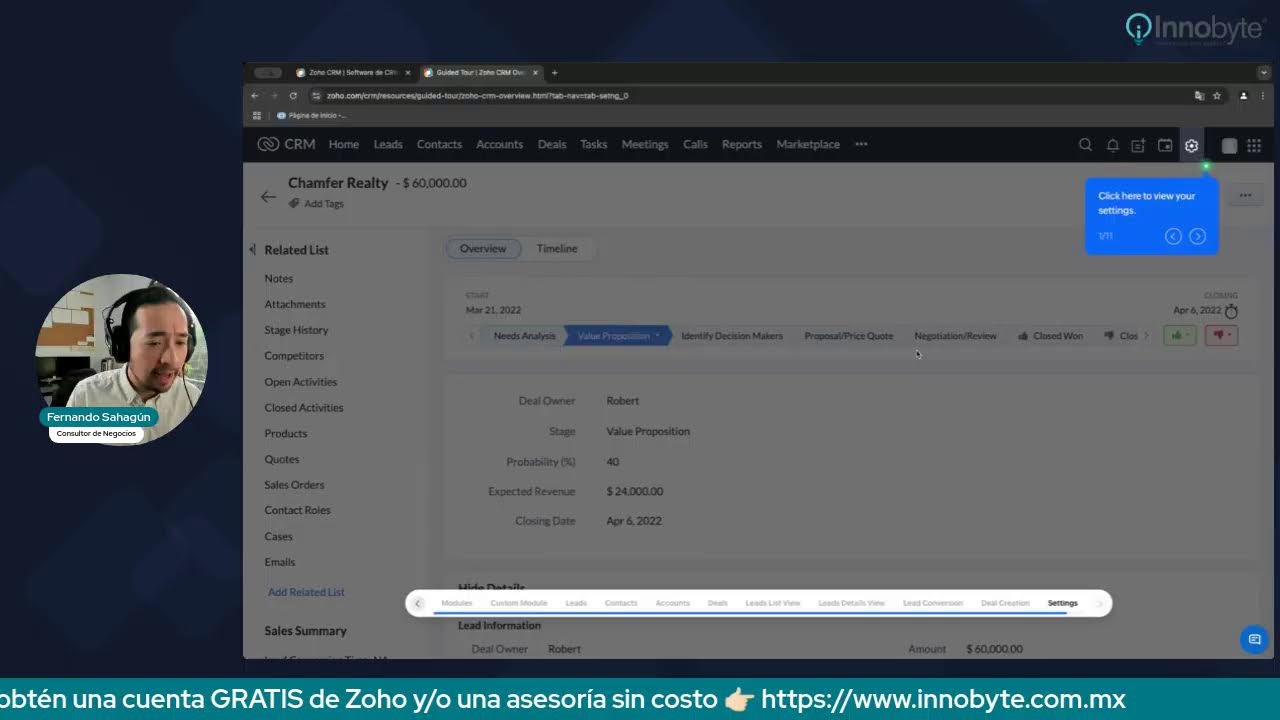Click the CRM search magnifier icon

click(x=1085, y=145)
